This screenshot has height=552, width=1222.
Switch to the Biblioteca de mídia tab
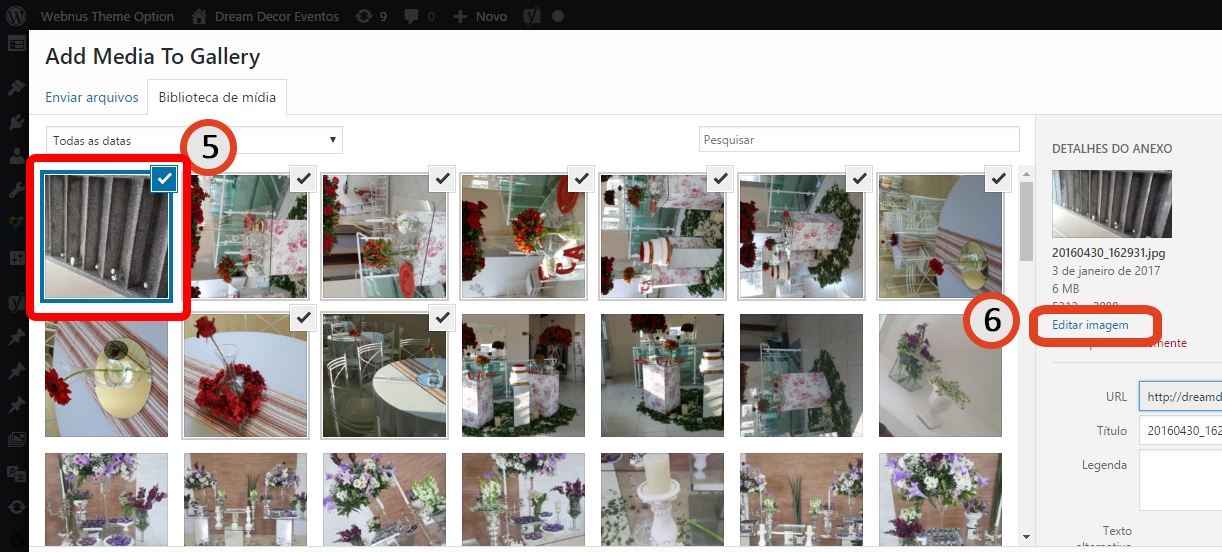217,97
